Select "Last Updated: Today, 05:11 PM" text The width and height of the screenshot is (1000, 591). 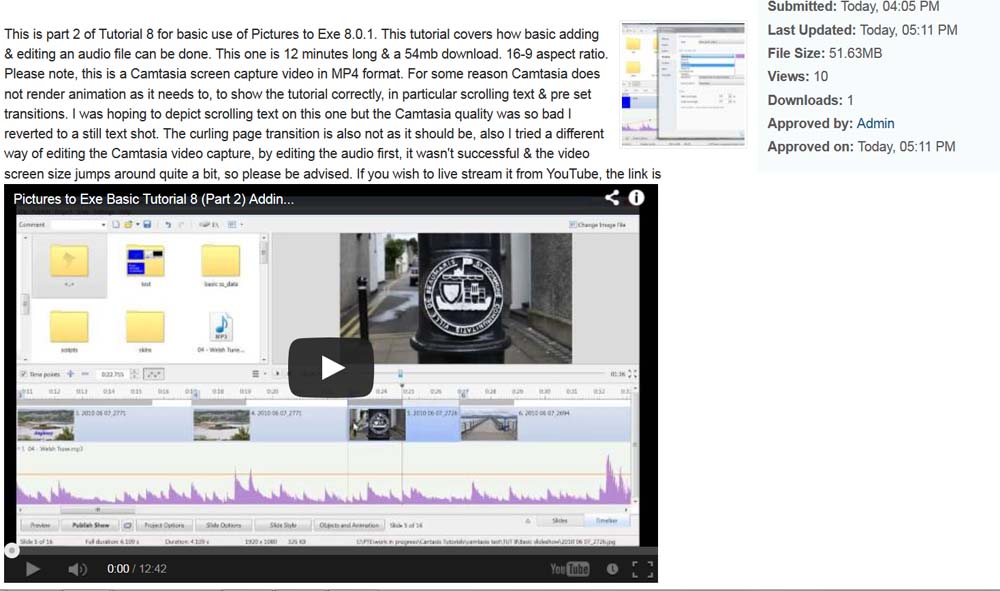click(x=862, y=30)
